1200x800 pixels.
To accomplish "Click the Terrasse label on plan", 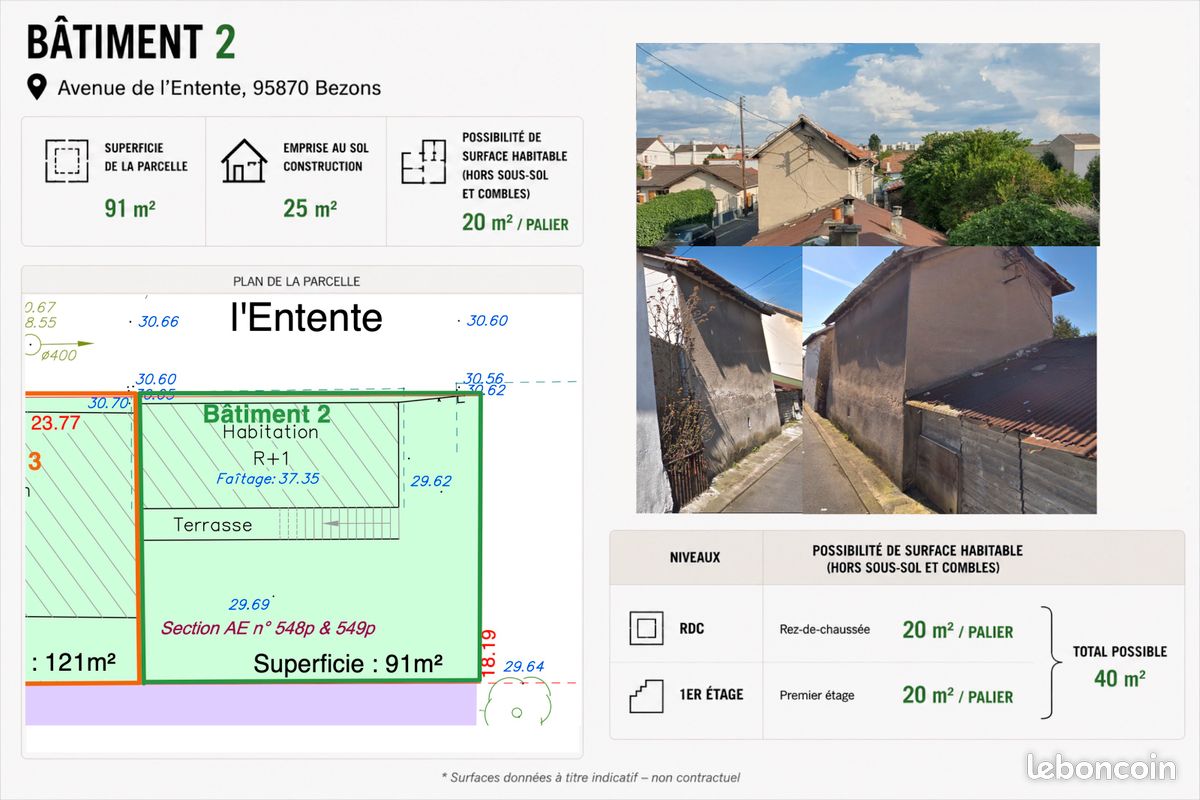I will (x=213, y=524).
